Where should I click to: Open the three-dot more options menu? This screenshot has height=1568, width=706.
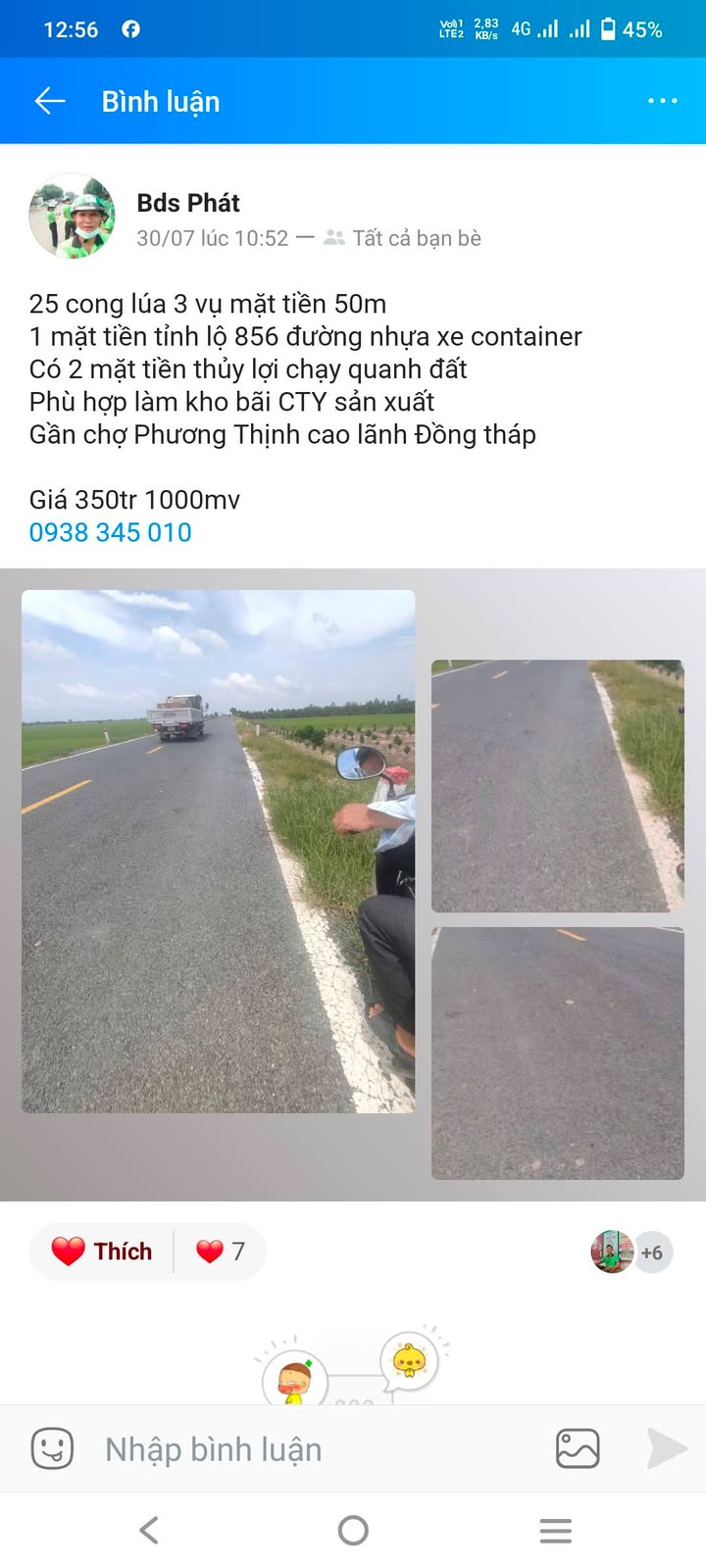click(662, 101)
